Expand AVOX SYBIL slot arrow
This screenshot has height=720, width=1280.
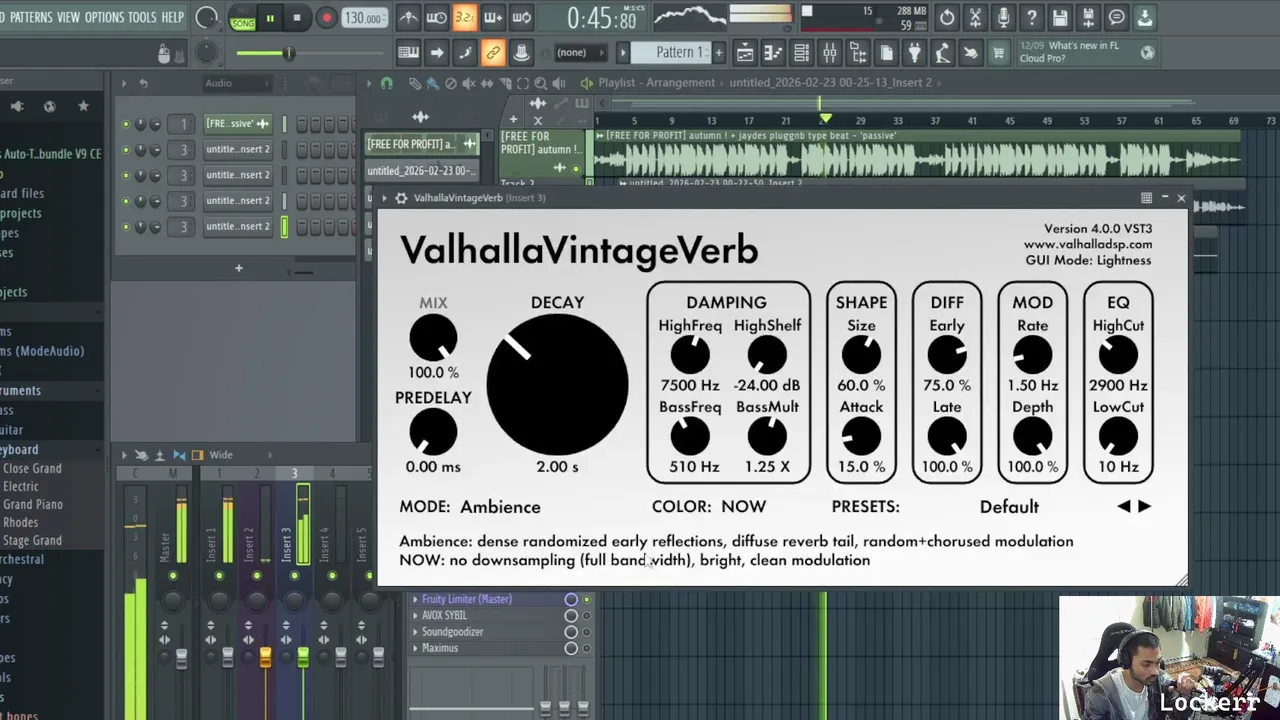[415, 616]
